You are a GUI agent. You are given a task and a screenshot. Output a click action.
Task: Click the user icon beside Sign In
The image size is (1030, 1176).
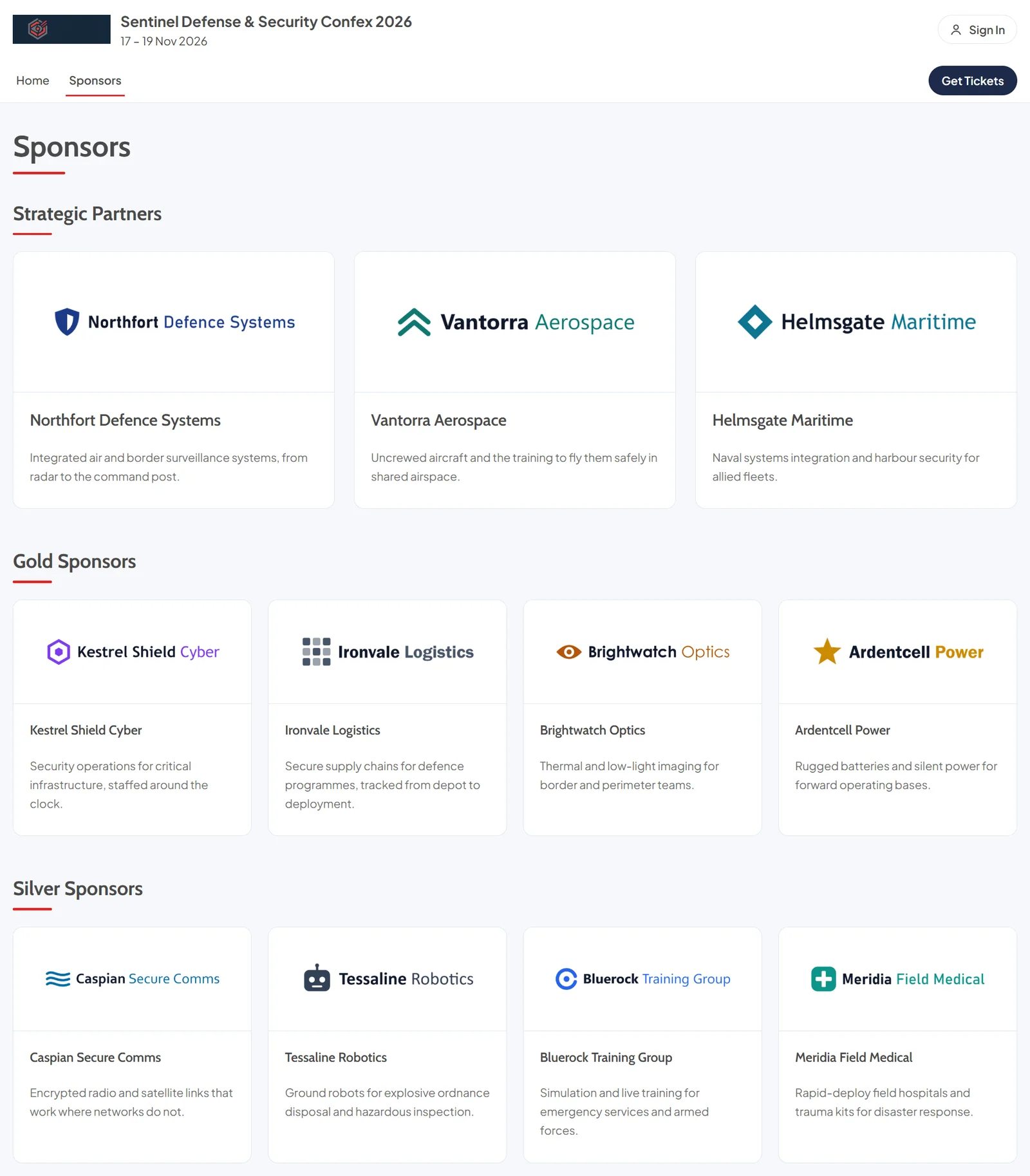956,30
